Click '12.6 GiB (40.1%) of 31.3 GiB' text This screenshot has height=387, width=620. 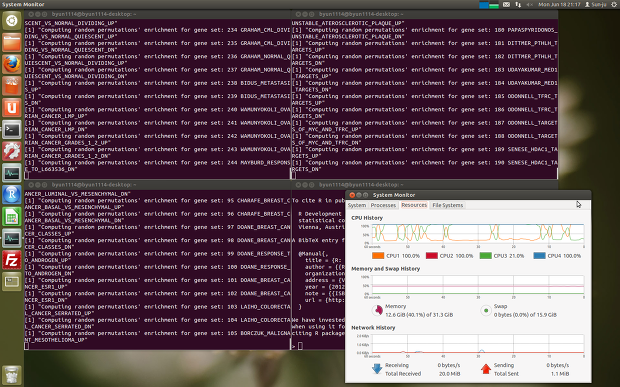coord(419,315)
